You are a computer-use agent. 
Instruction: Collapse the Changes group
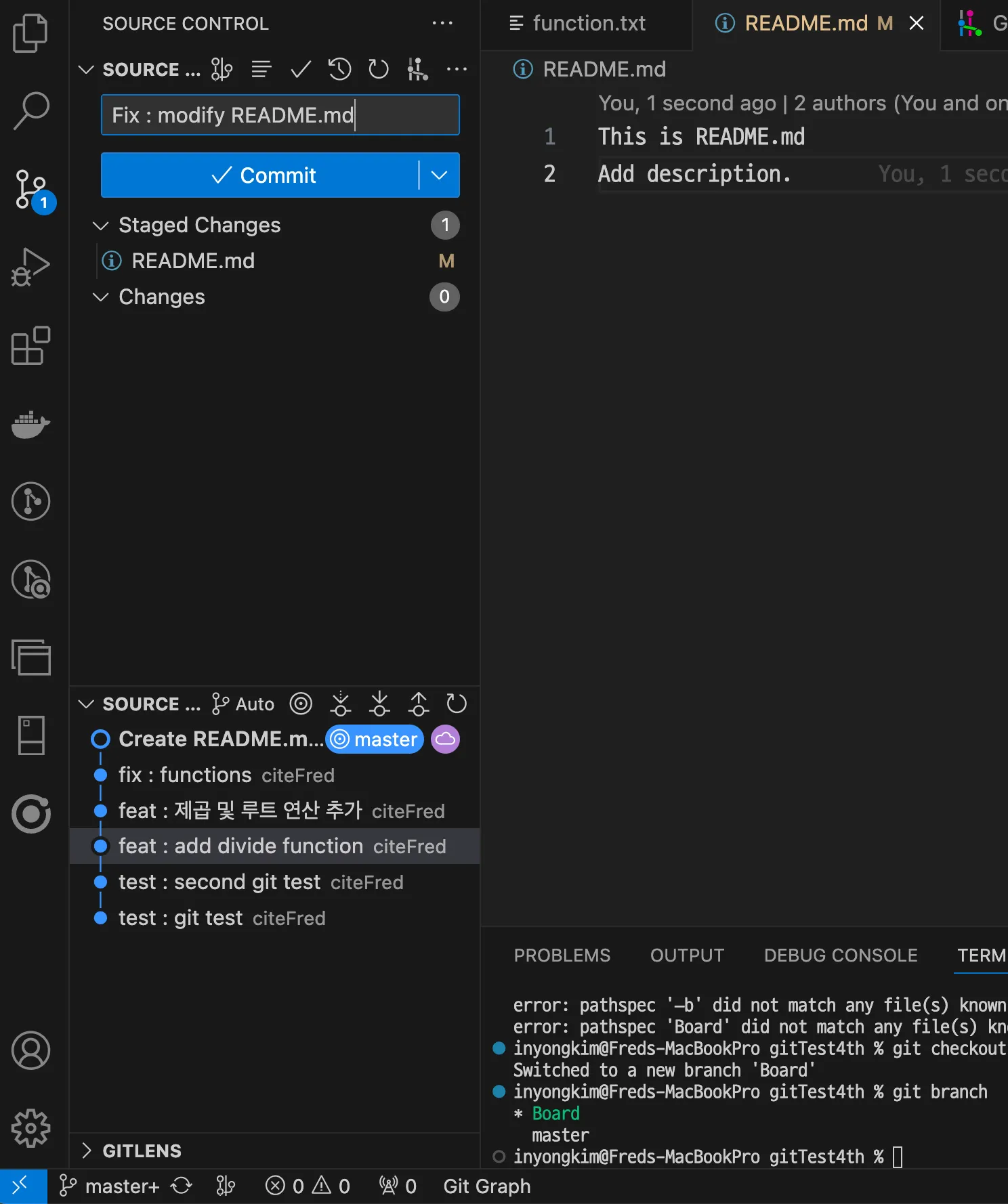click(x=100, y=297)
